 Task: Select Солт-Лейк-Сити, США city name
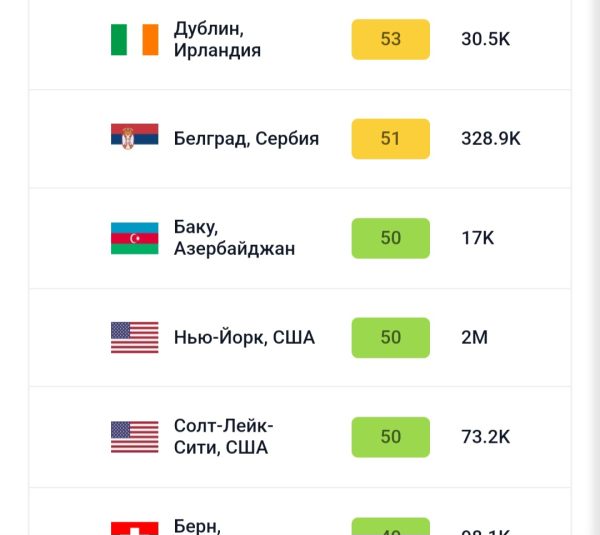223,437
